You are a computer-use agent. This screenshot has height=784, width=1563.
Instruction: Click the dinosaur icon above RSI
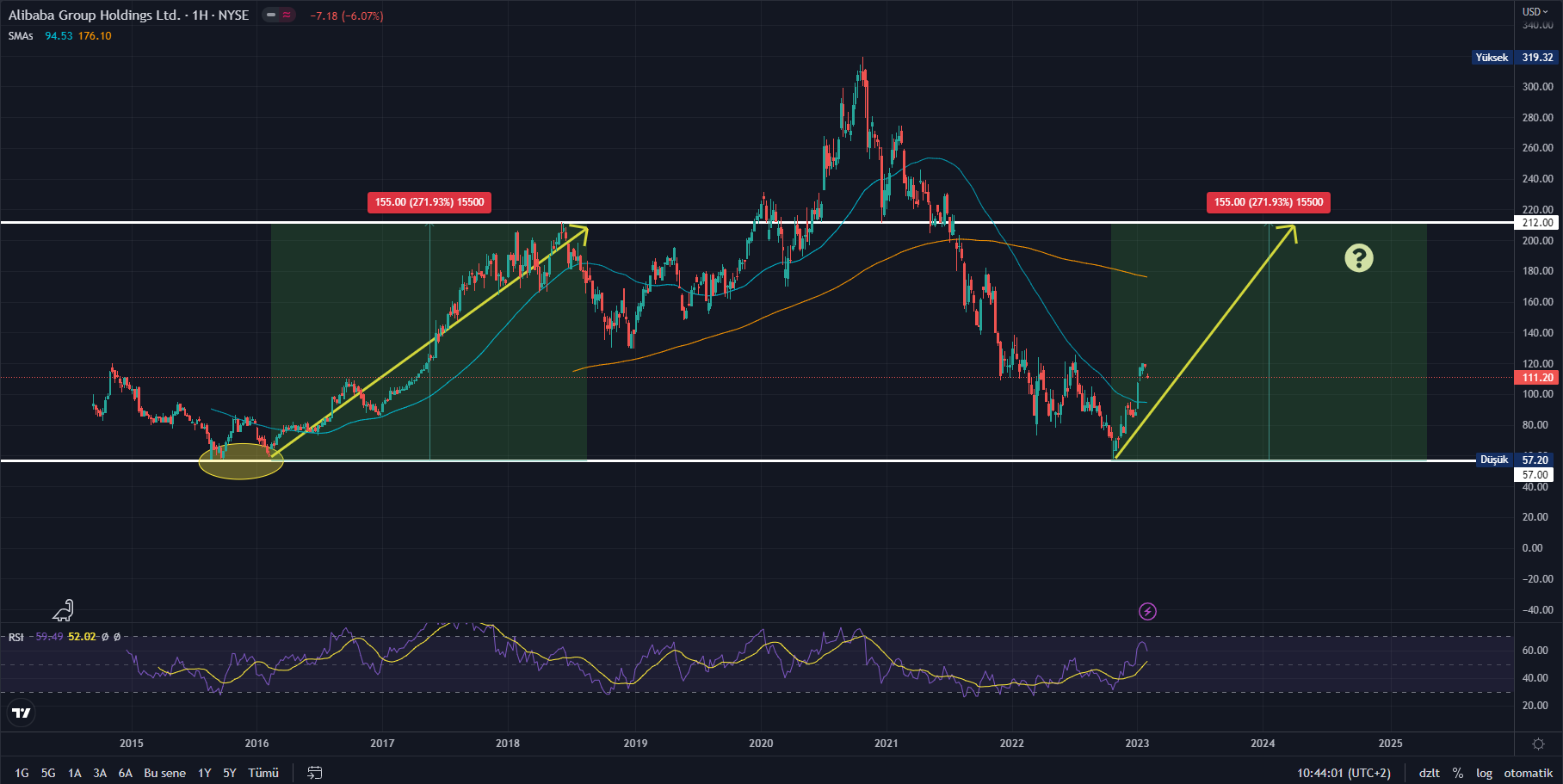click(x=64, y=610)
